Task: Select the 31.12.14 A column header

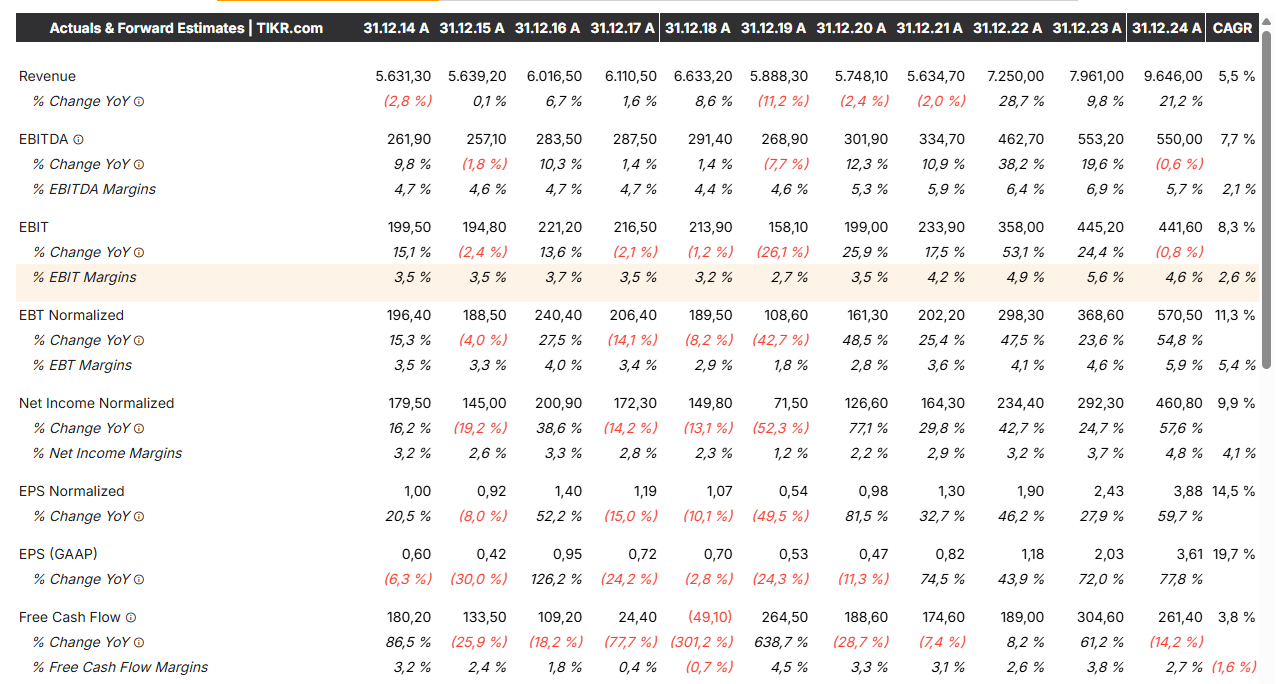Action: [x=396, y=28]
